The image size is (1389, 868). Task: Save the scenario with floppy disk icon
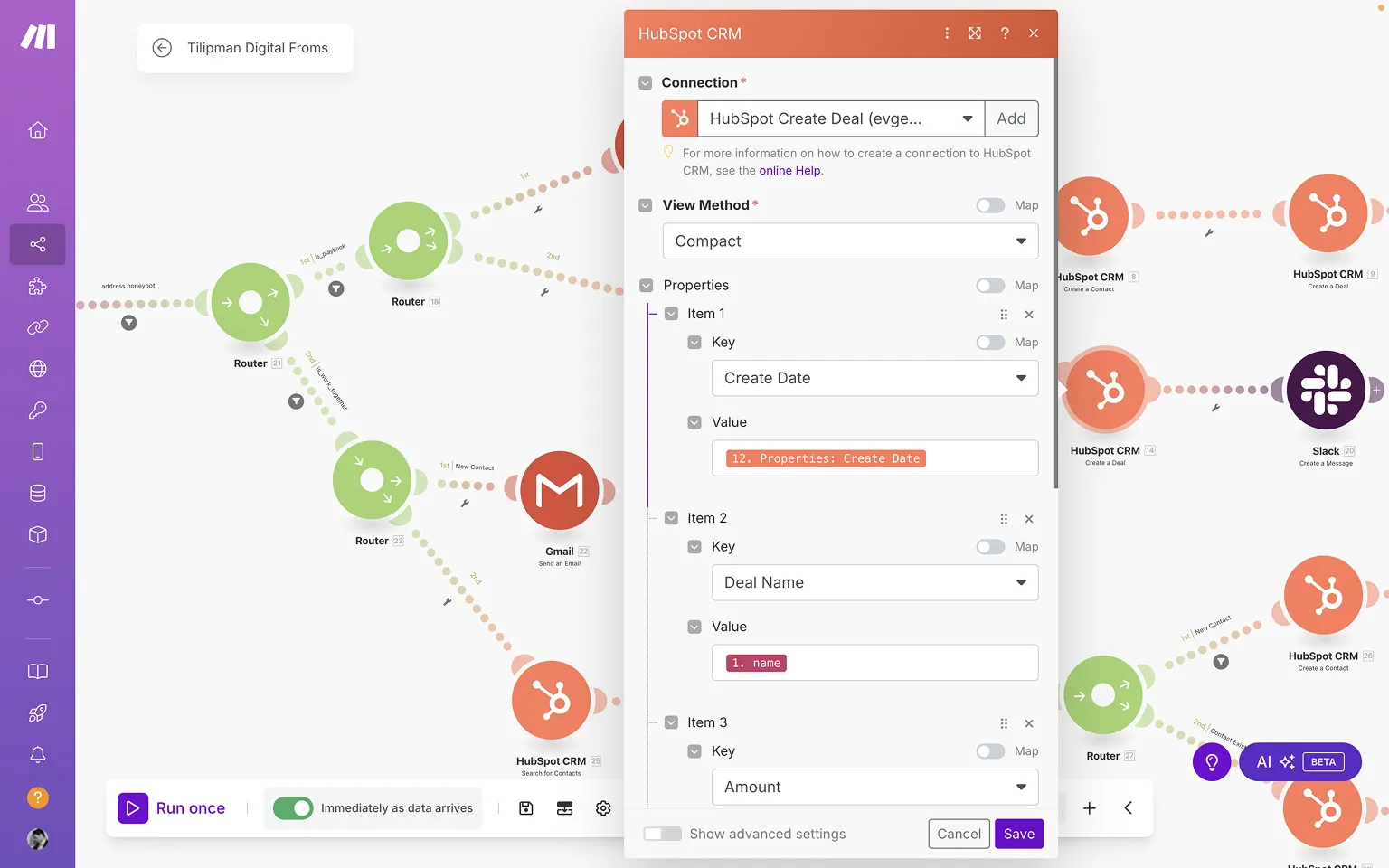pos(526,808)
